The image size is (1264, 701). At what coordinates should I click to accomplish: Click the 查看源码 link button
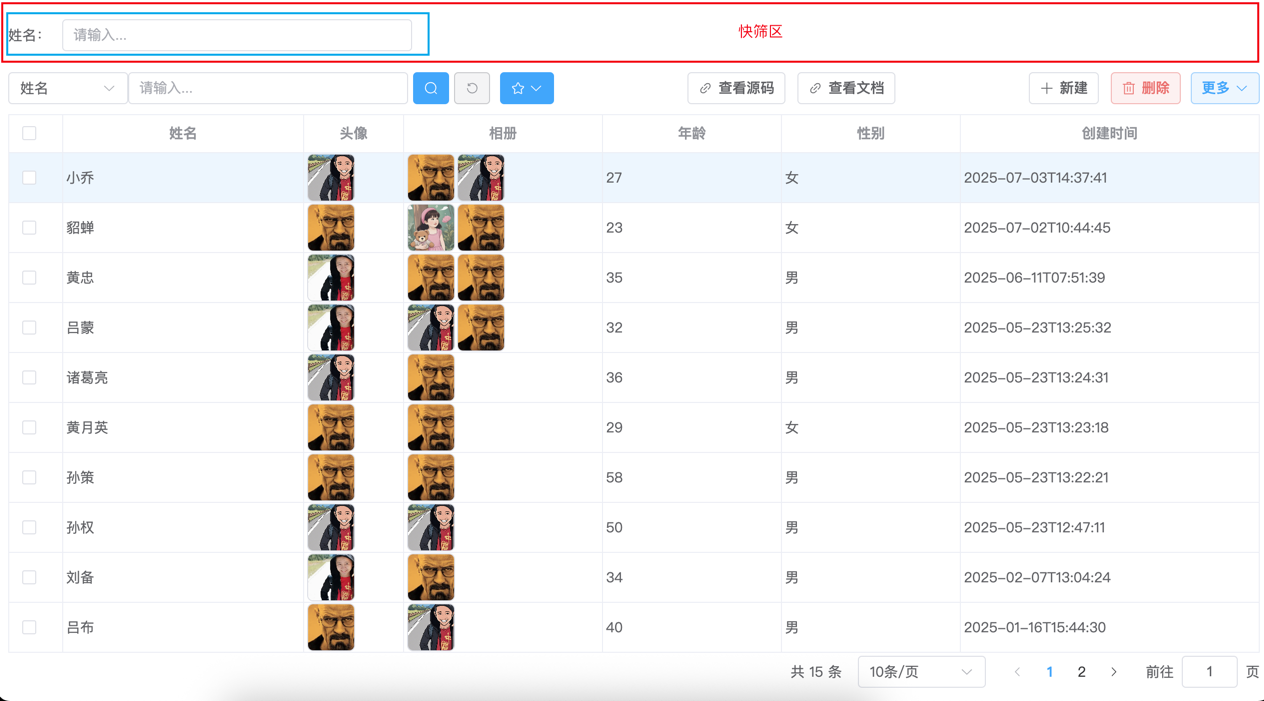tap(736, 88)
